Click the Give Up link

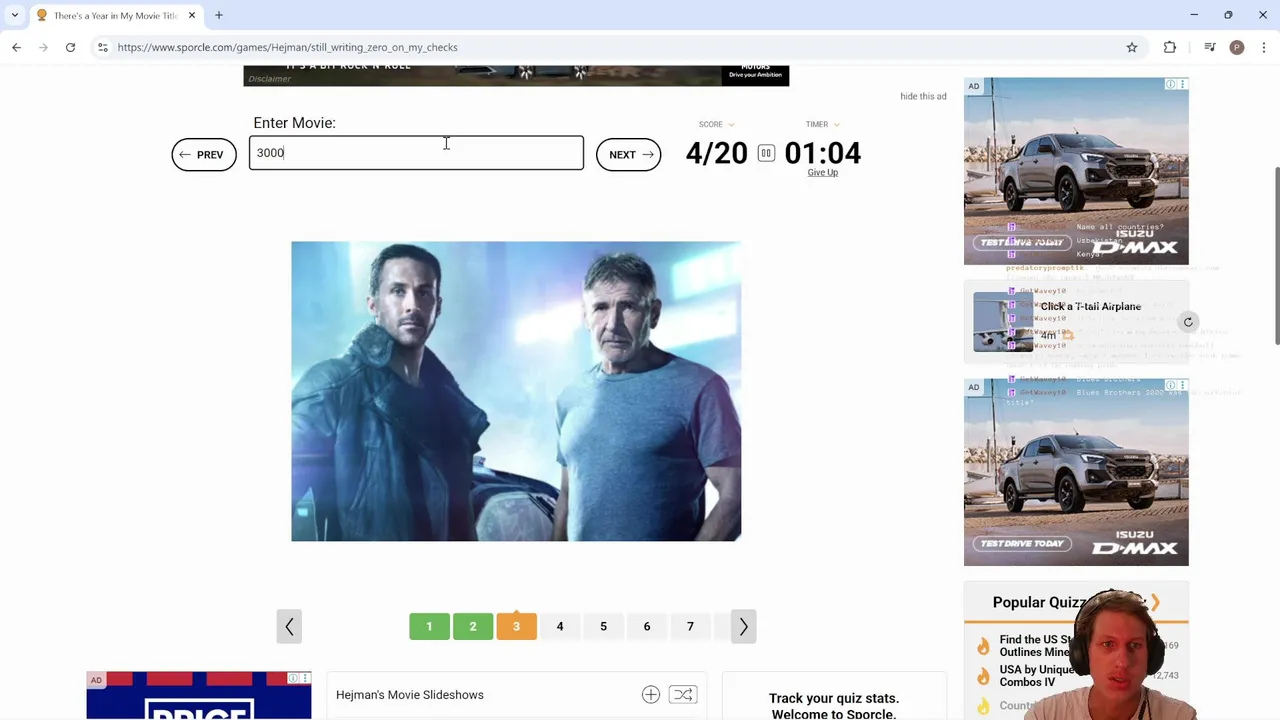[823, 173]
